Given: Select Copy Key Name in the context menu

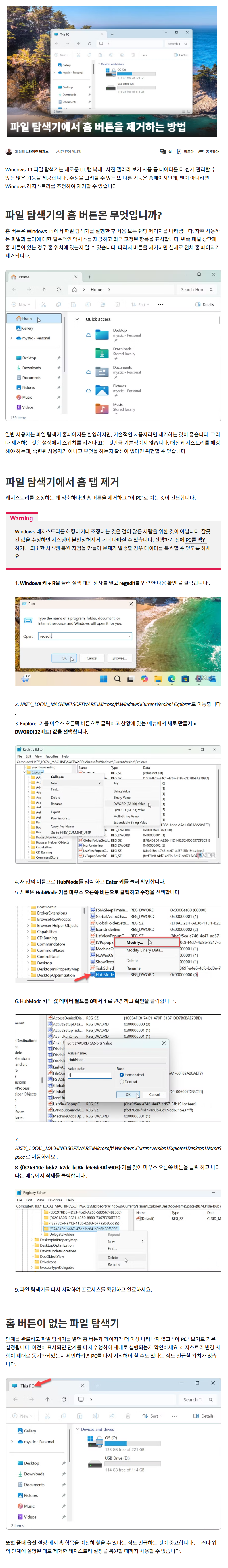Looking at the screenshot, I should (x=63, y=827).
